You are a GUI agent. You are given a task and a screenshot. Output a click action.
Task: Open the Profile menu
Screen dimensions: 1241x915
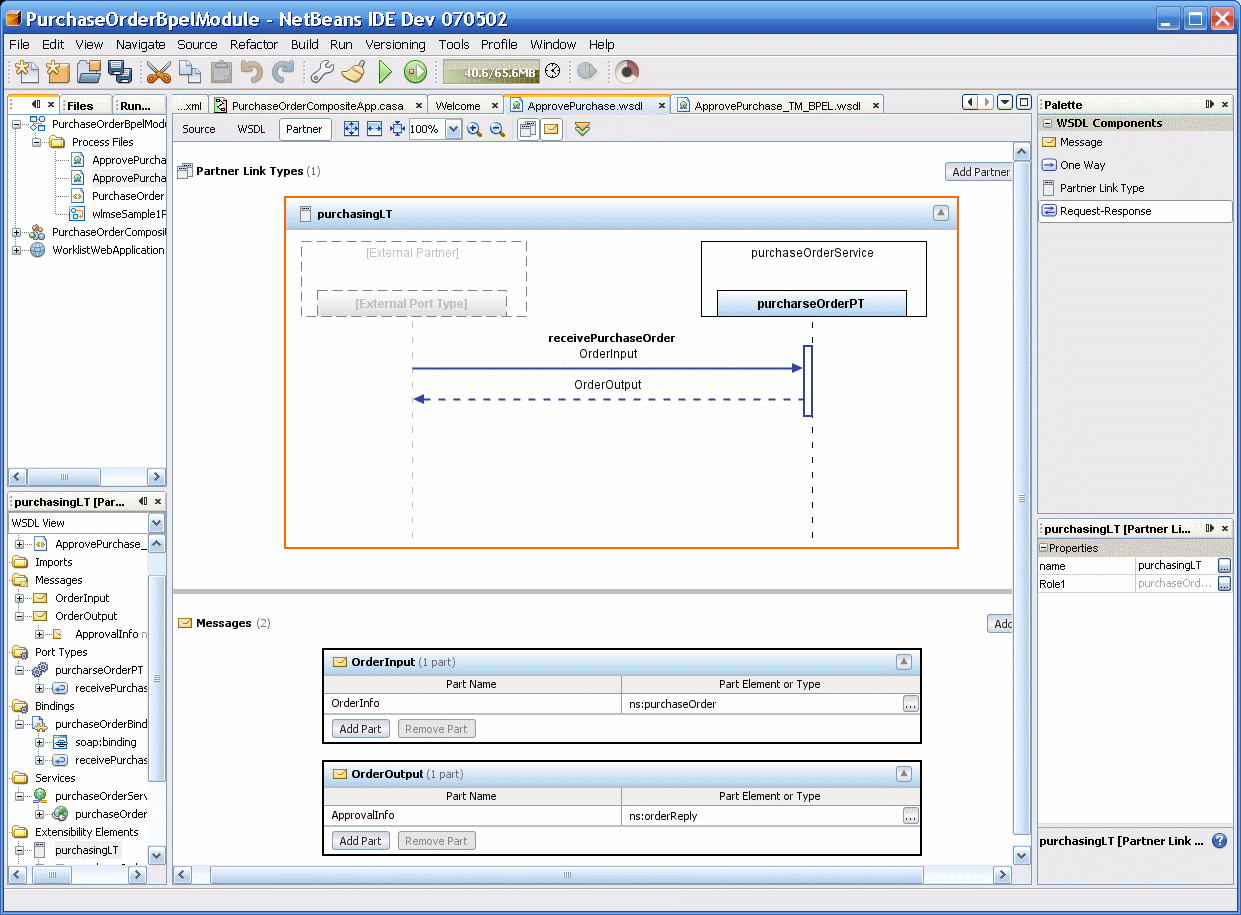499,44
